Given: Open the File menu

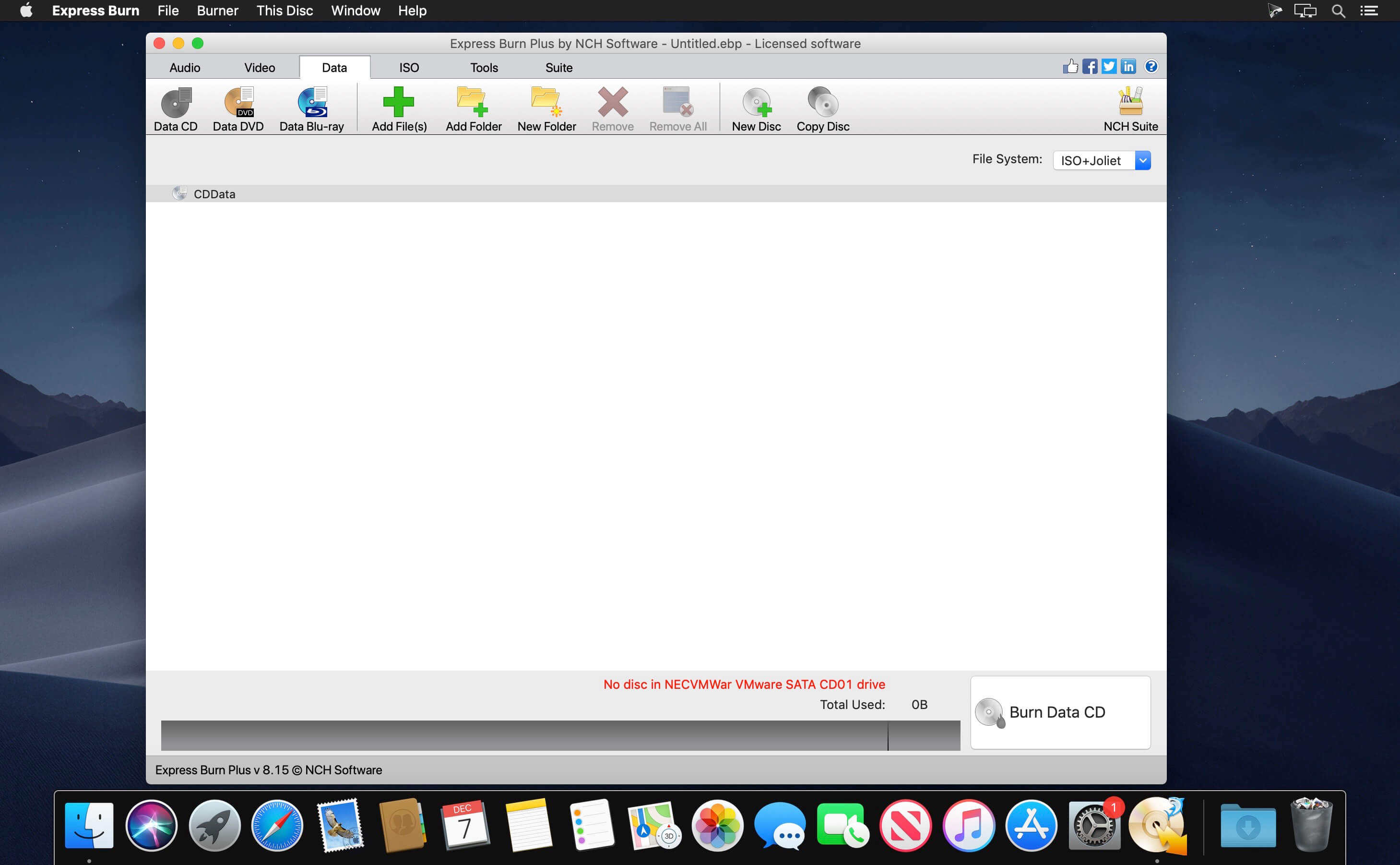Looking at the screenshot, I should click(168, 11).
